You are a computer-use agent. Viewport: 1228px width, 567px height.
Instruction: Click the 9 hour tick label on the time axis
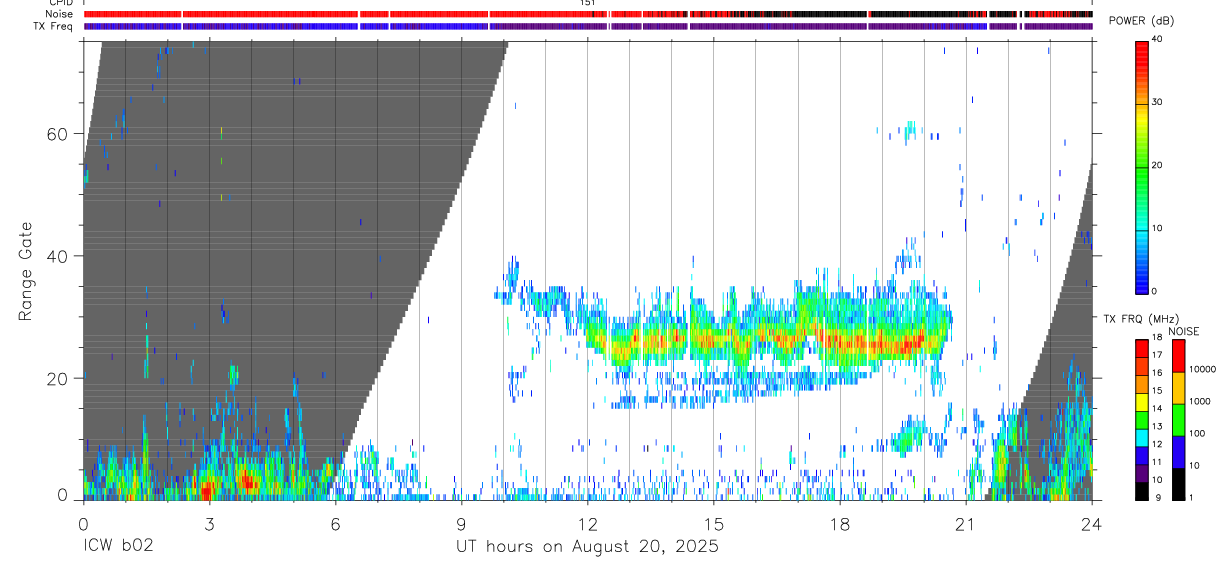coord(461,524)
